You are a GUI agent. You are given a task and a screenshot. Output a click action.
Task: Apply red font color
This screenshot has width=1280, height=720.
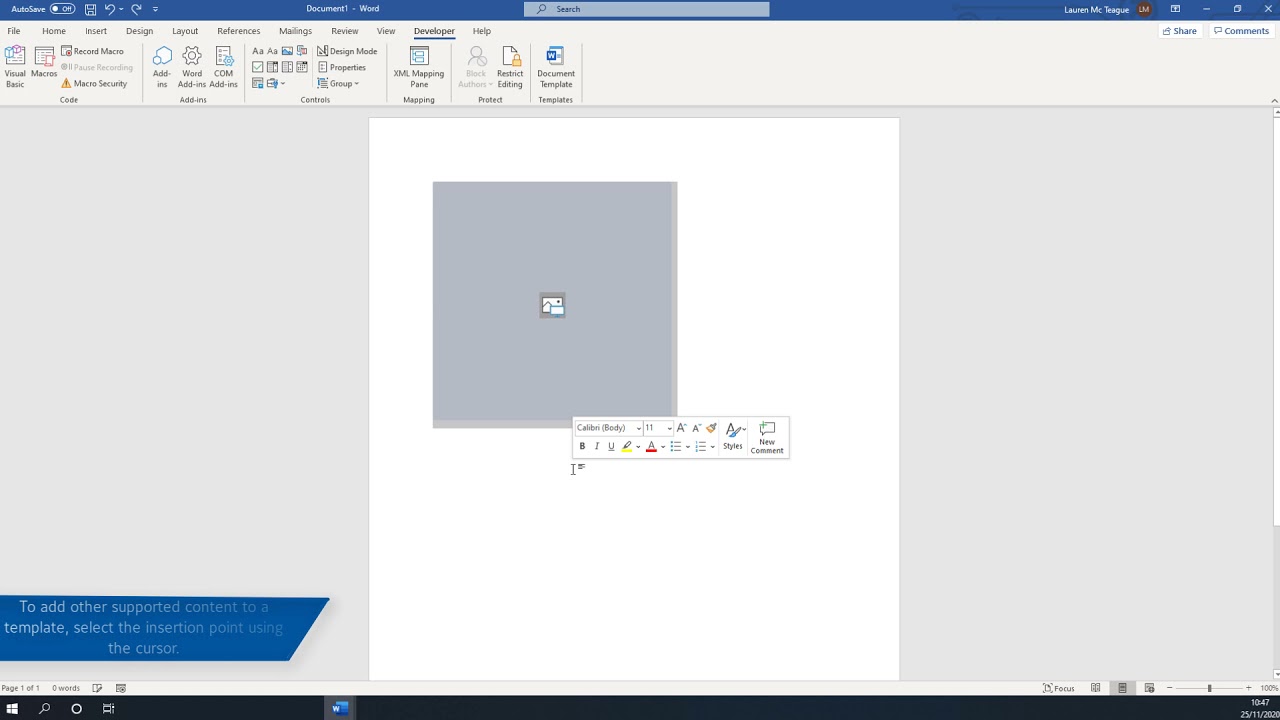(651, 446)
